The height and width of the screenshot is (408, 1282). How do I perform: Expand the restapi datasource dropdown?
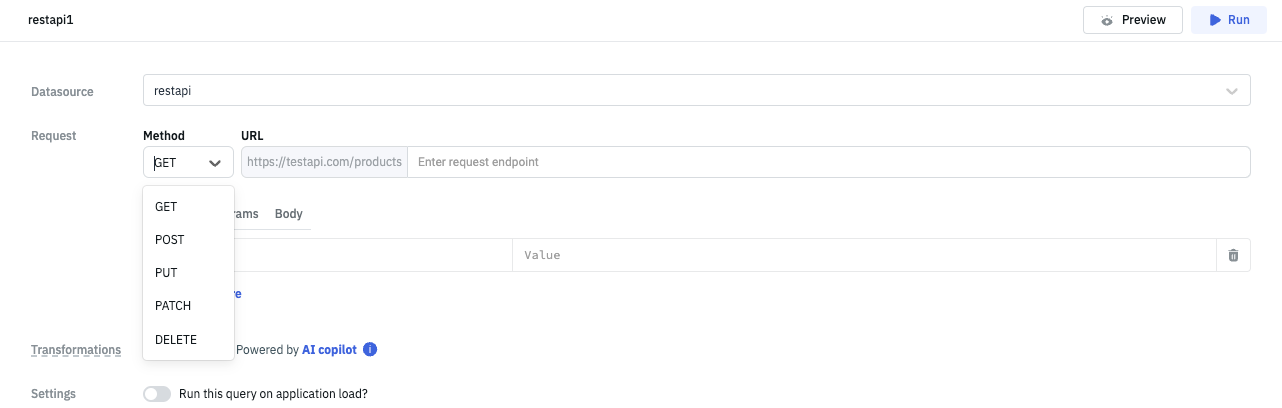1231,91
